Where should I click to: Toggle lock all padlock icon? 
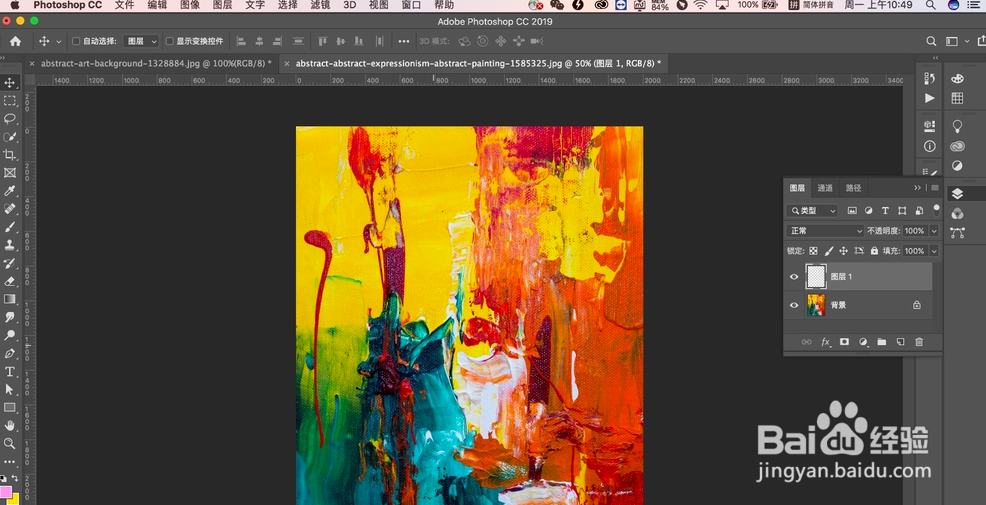(x=874, y=251)
